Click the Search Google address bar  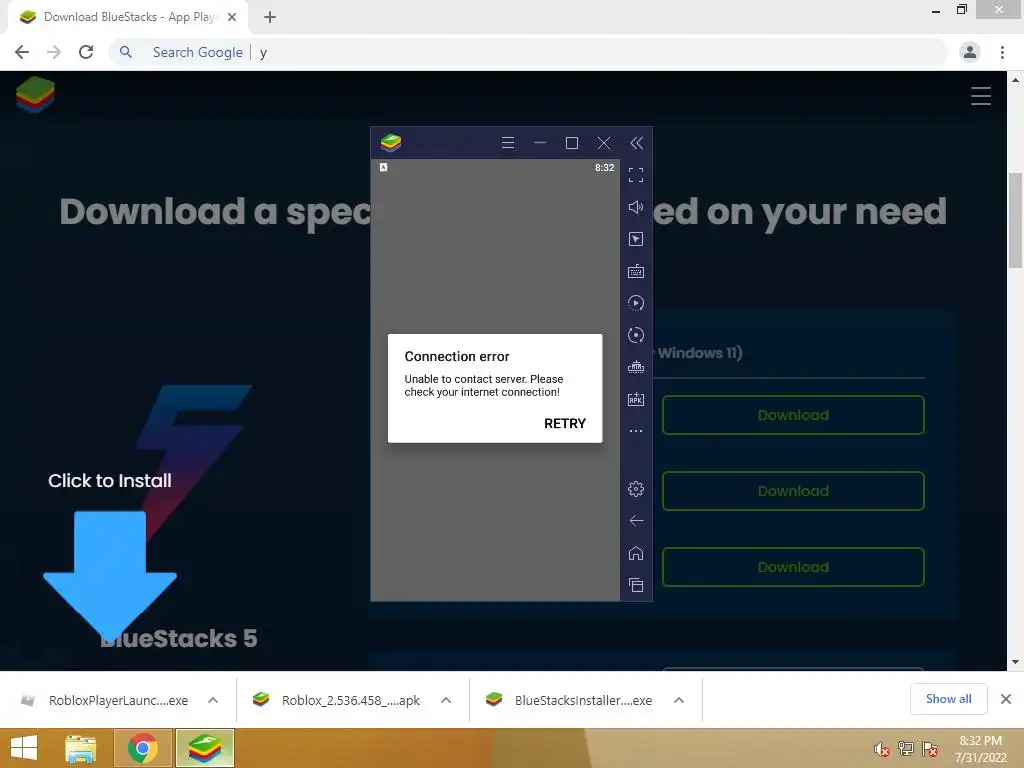click(528, 52)
